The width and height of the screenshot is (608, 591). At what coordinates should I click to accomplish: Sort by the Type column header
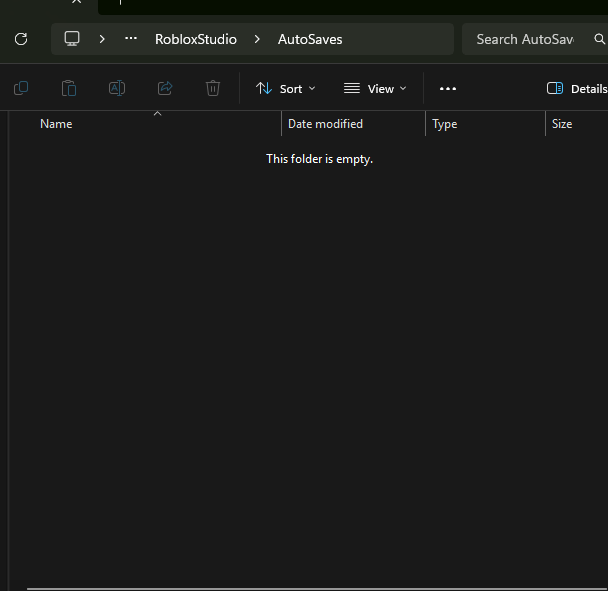(x=485, y=124)
